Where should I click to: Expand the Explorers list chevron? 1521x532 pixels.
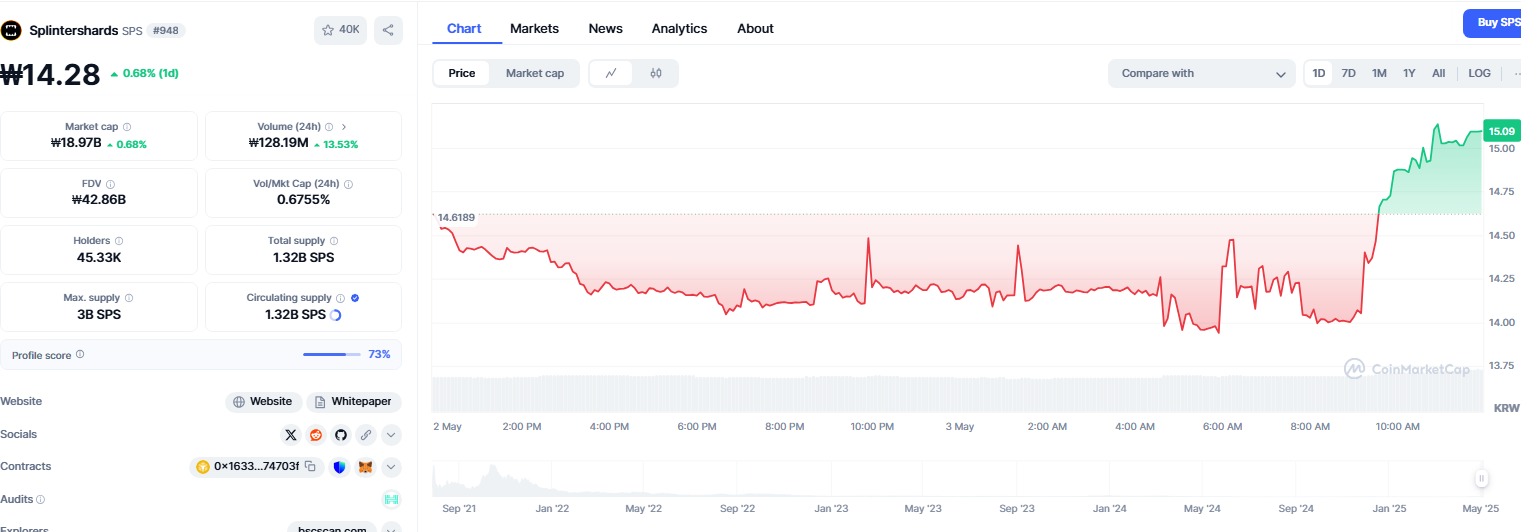(392, 527)
